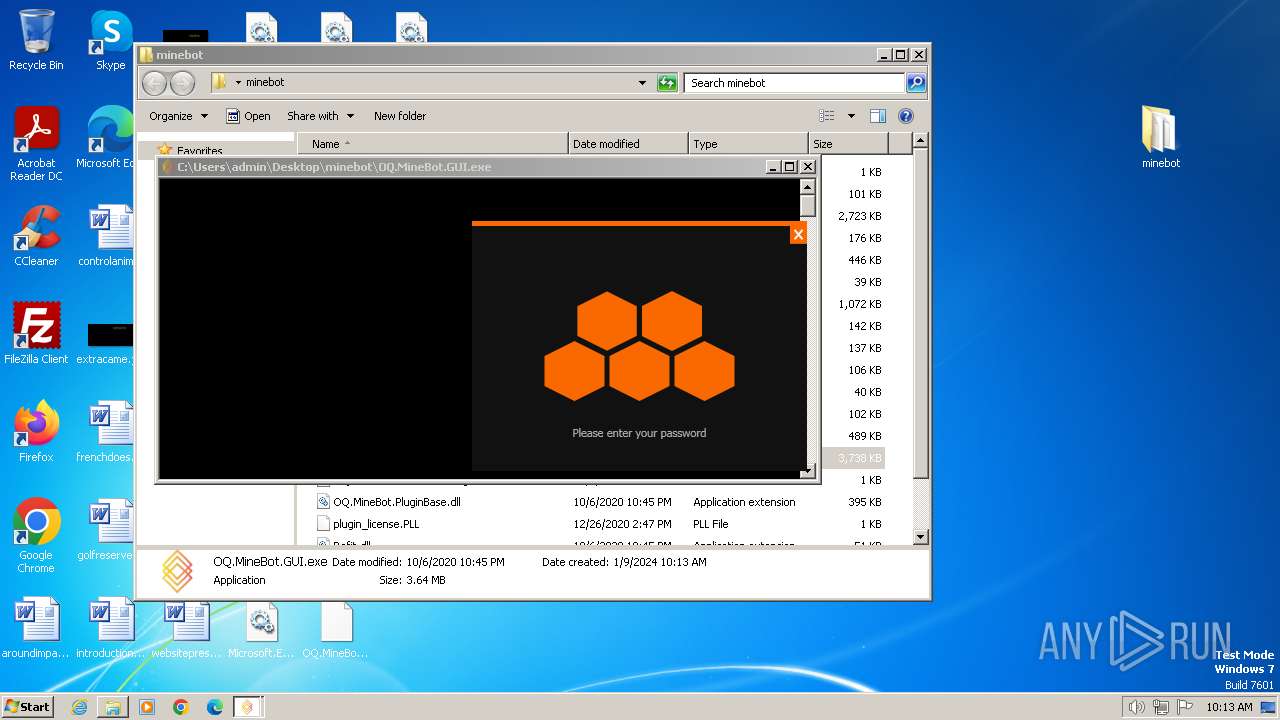Refresh the minebot folder view
Screen dimensions: 1280x720
coord(667,83)
